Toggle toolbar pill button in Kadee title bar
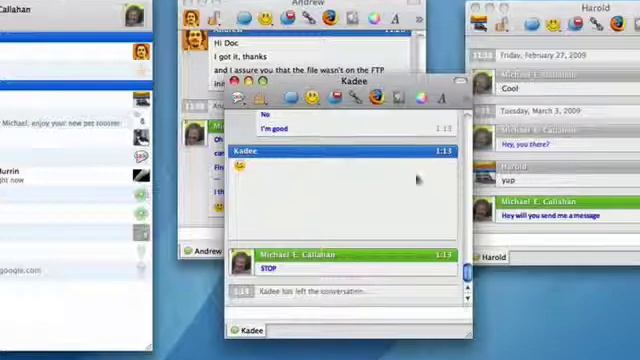 click(x=460, y=81)
